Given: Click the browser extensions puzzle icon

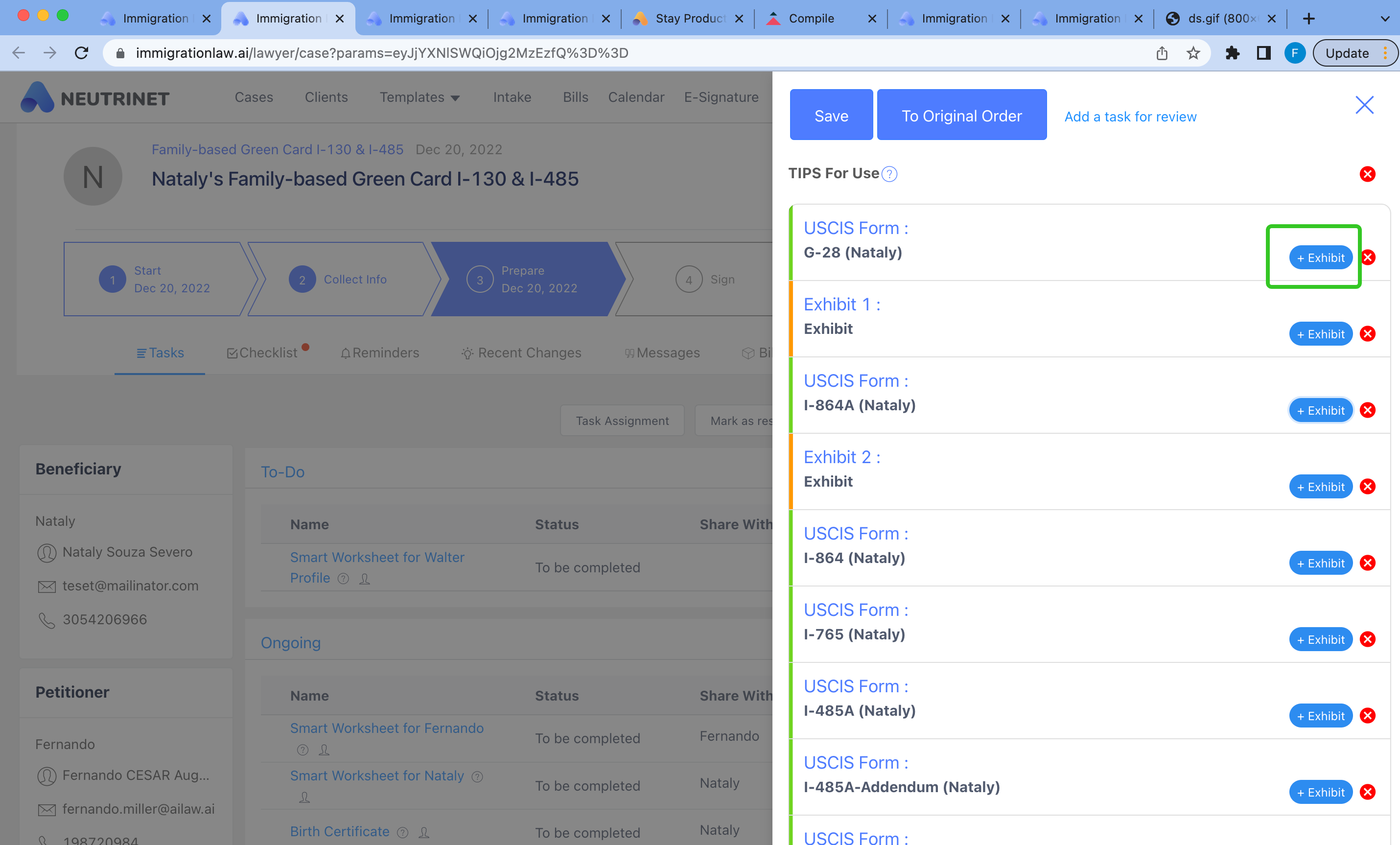Looking at the screenshot, I should click(1232, 53).
